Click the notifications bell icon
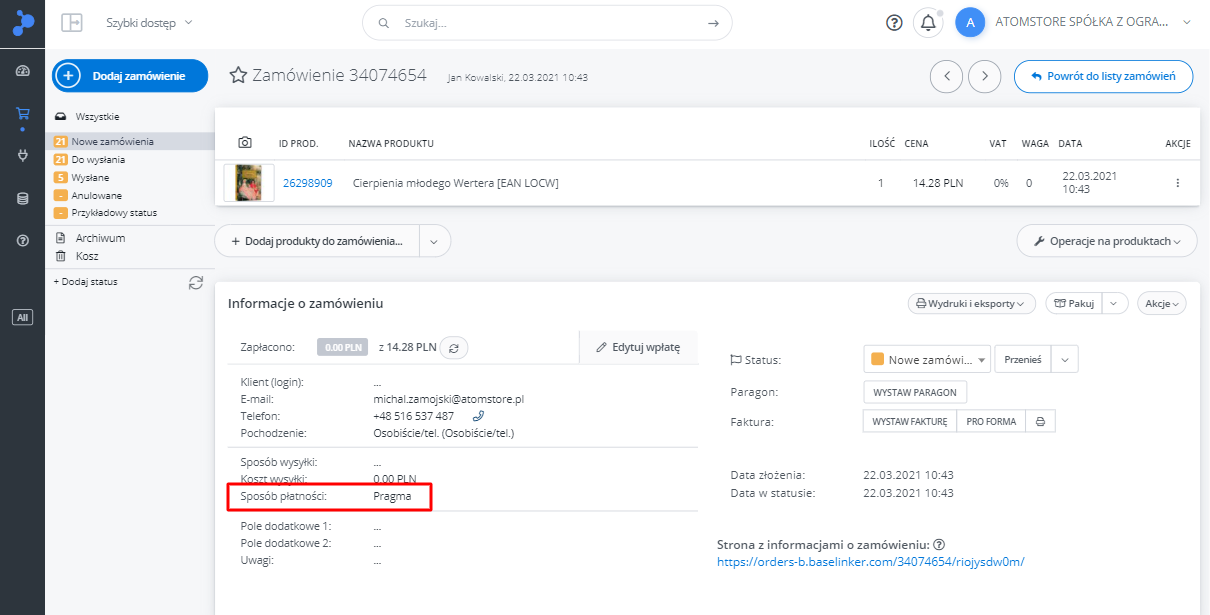The height and width of the screenshot is (615, 1210). [927, 23]
